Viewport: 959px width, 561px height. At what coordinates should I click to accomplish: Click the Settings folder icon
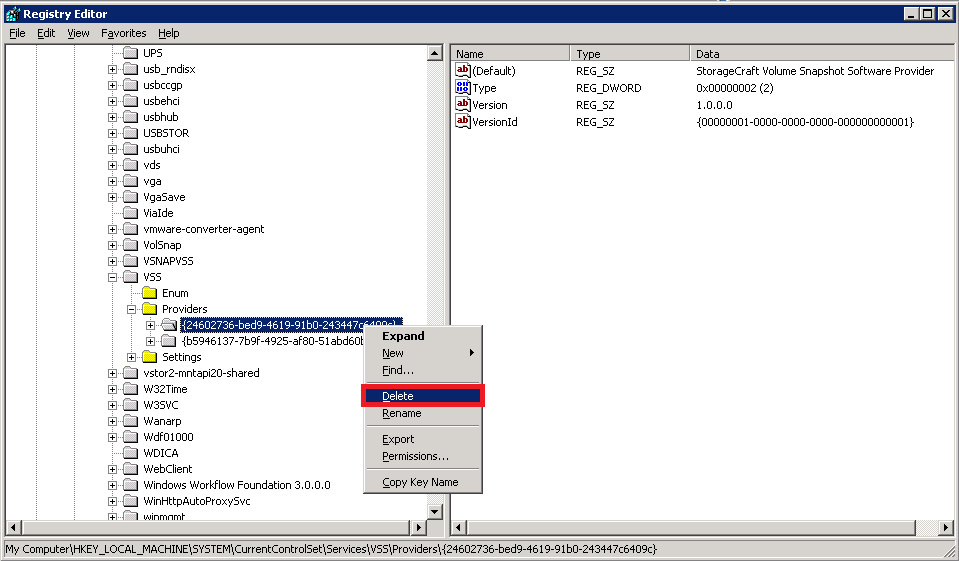pyautogui.click(x=149, y=357)
